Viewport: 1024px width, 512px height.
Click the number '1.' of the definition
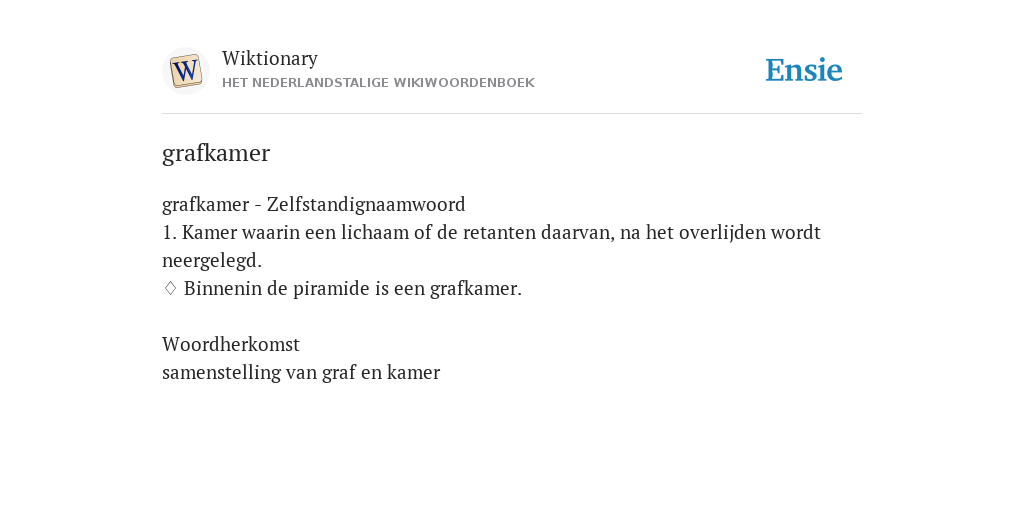(169, 233)
